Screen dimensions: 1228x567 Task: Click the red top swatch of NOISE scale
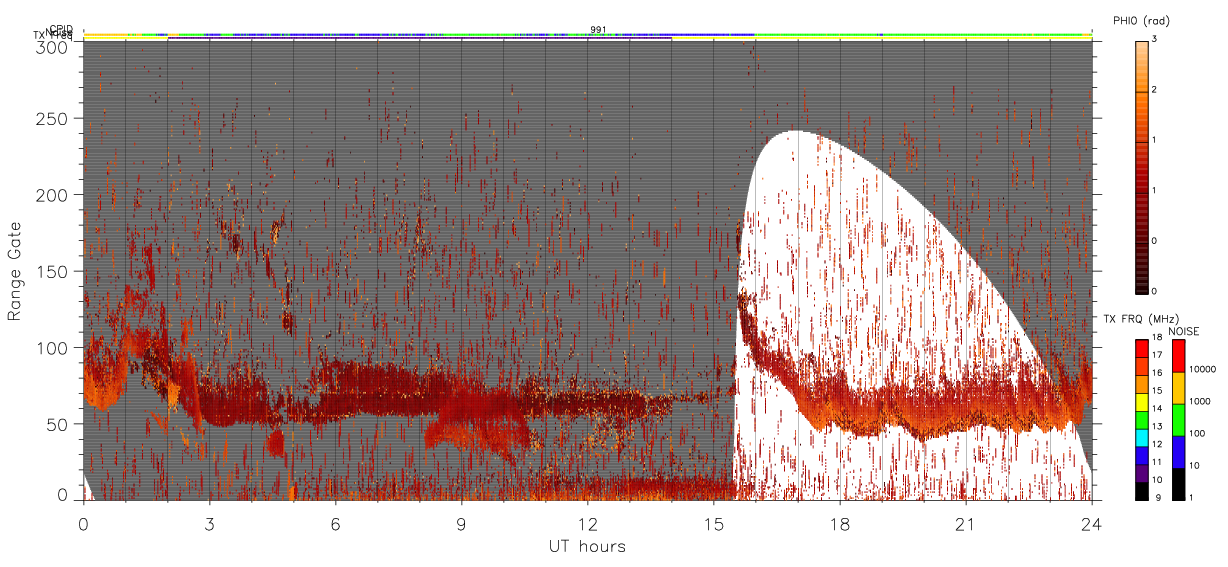pos(1179,356)
